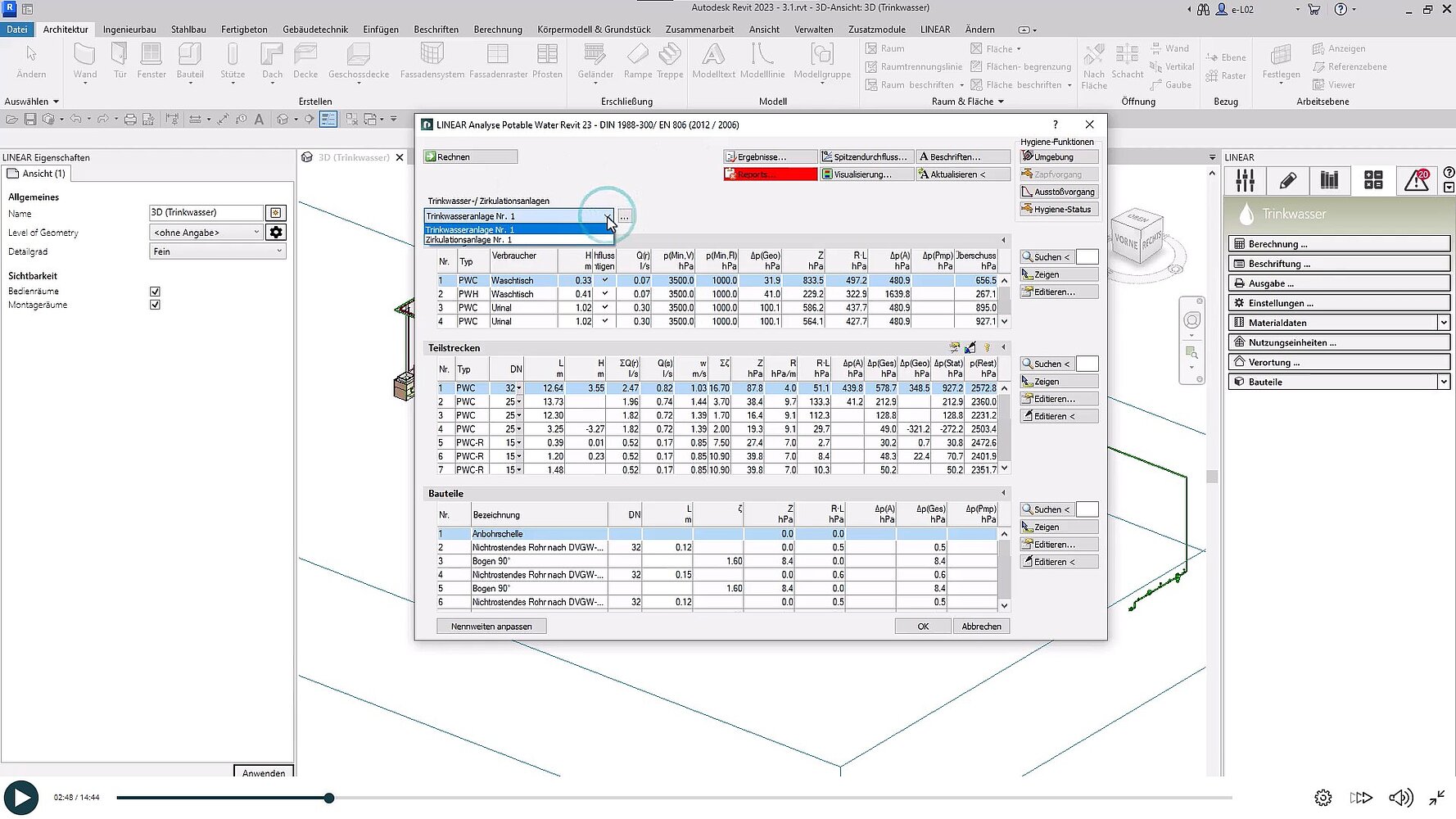
Task: Click the Rechnen calculate button
Action: [470, 156]
